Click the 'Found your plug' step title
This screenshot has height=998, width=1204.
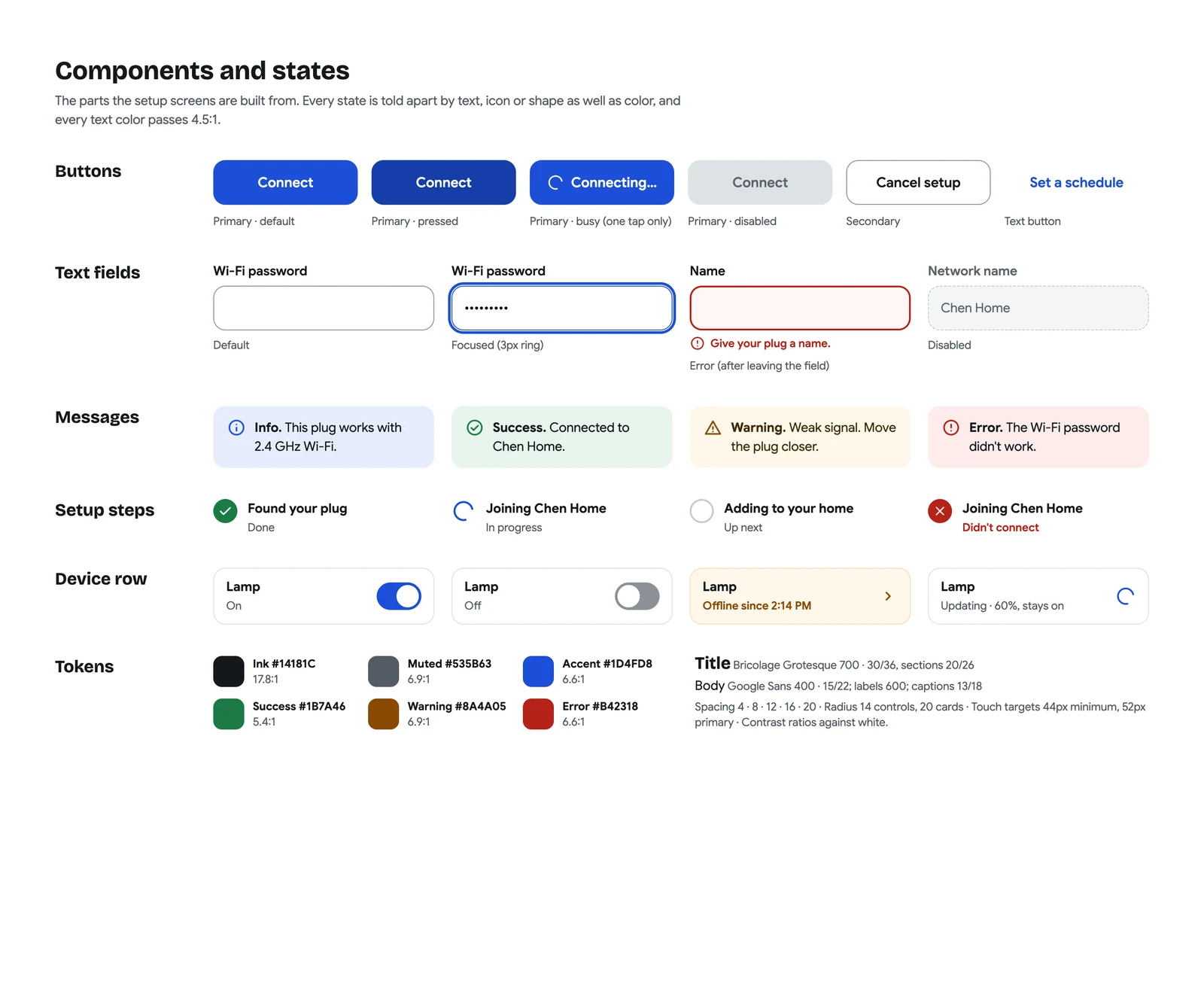tap(297, 509)
